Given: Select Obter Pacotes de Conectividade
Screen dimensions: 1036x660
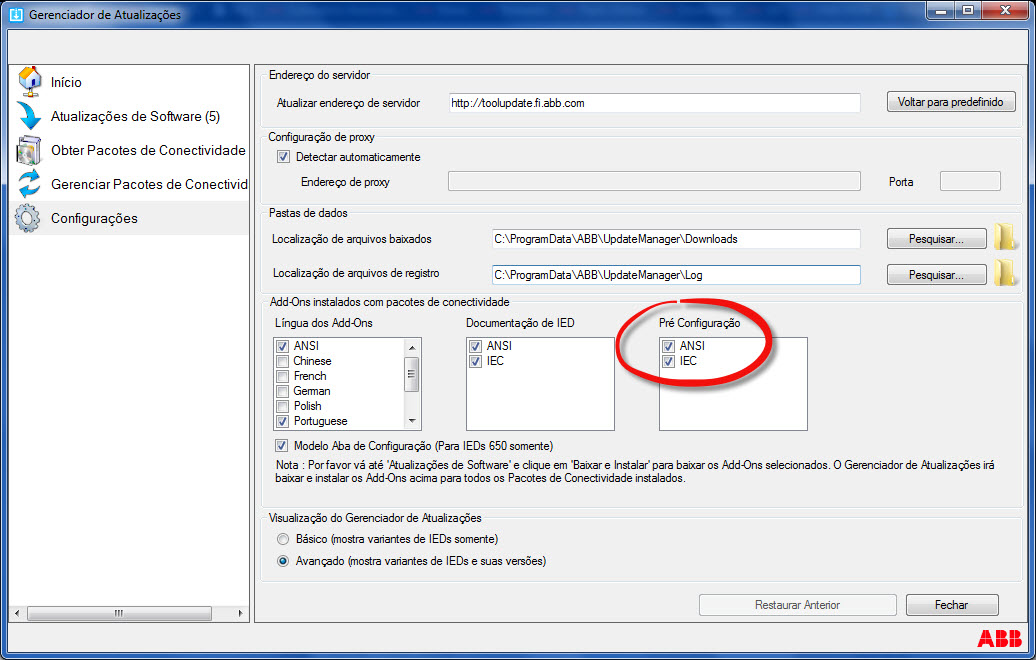Looking at the screenshot, I should [148, 151].
